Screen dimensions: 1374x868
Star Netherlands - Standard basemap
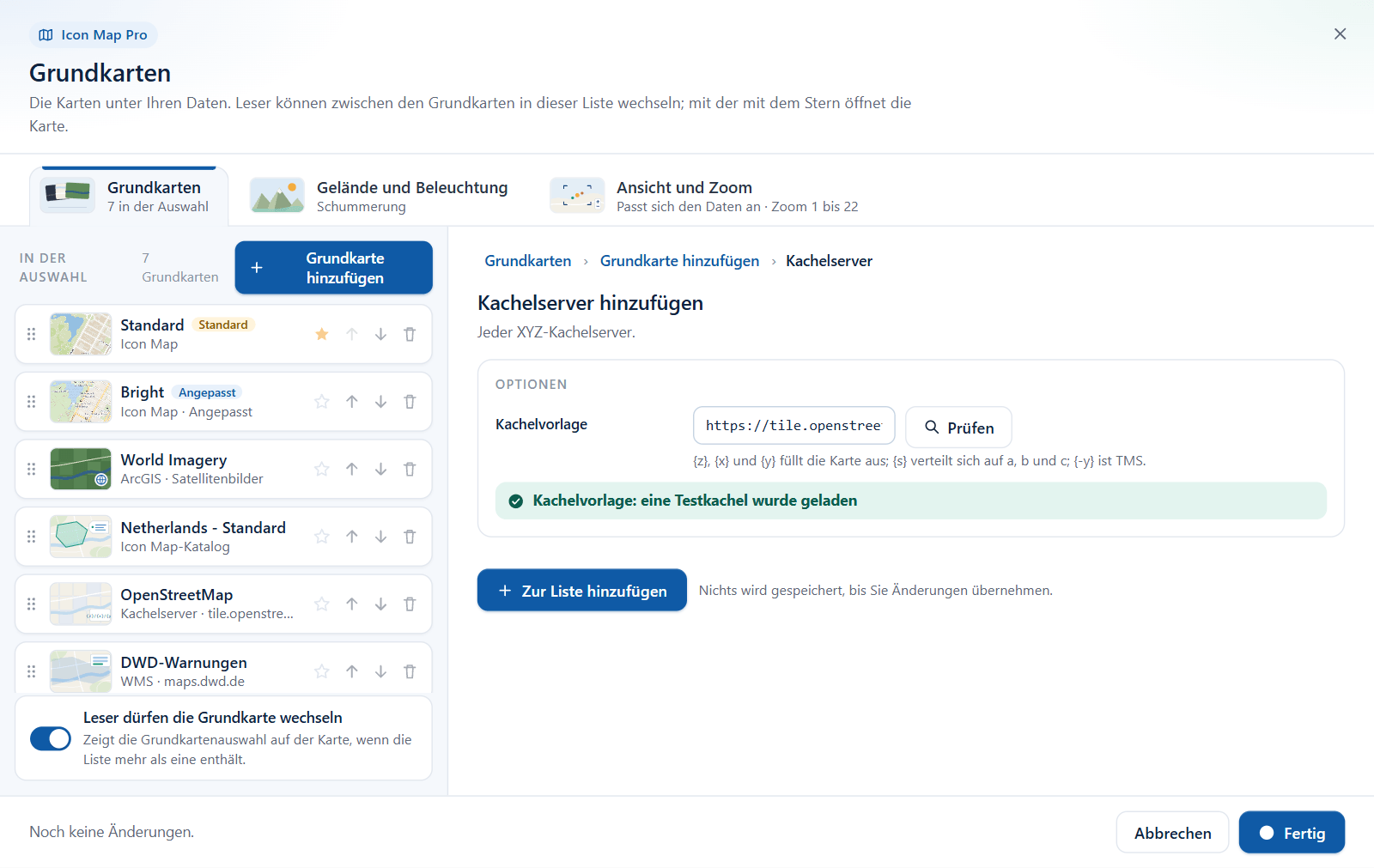322,537
